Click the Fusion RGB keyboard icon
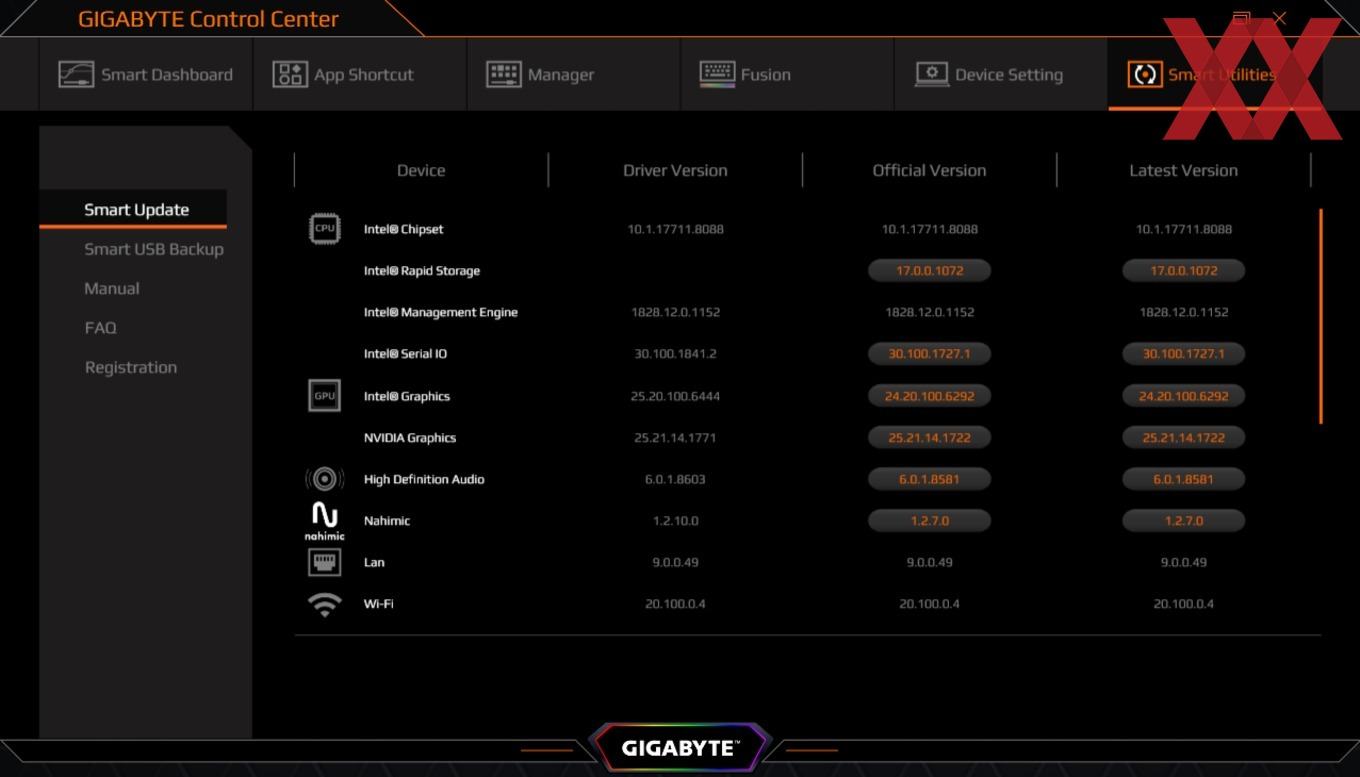Image resolution: width=1360 pixels, height=777 pixels. click(717, 75)
